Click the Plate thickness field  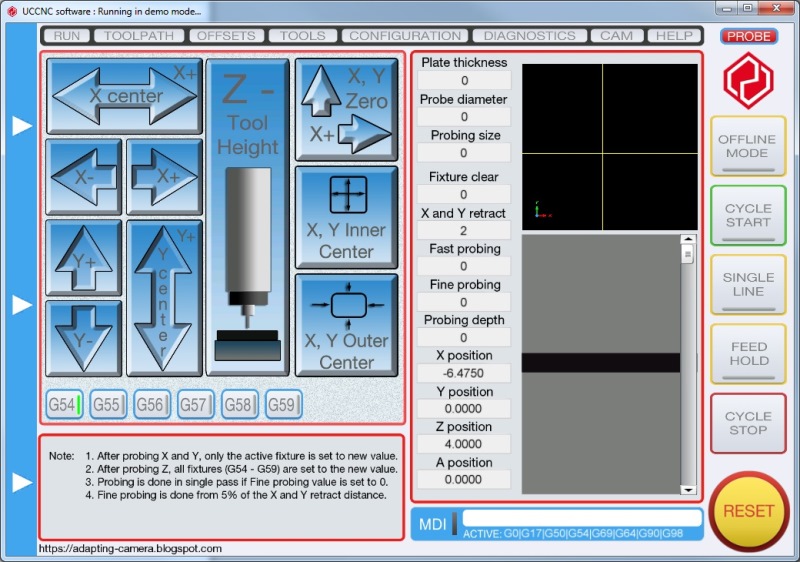point(464,81)
